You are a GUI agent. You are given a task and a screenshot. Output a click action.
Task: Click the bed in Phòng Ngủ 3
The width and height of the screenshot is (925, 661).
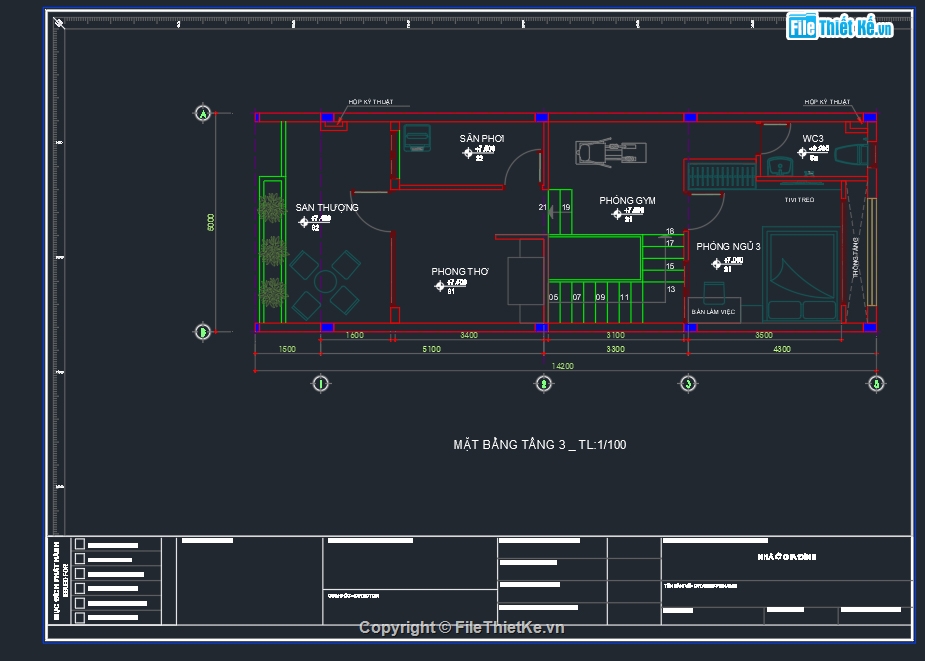801,275
